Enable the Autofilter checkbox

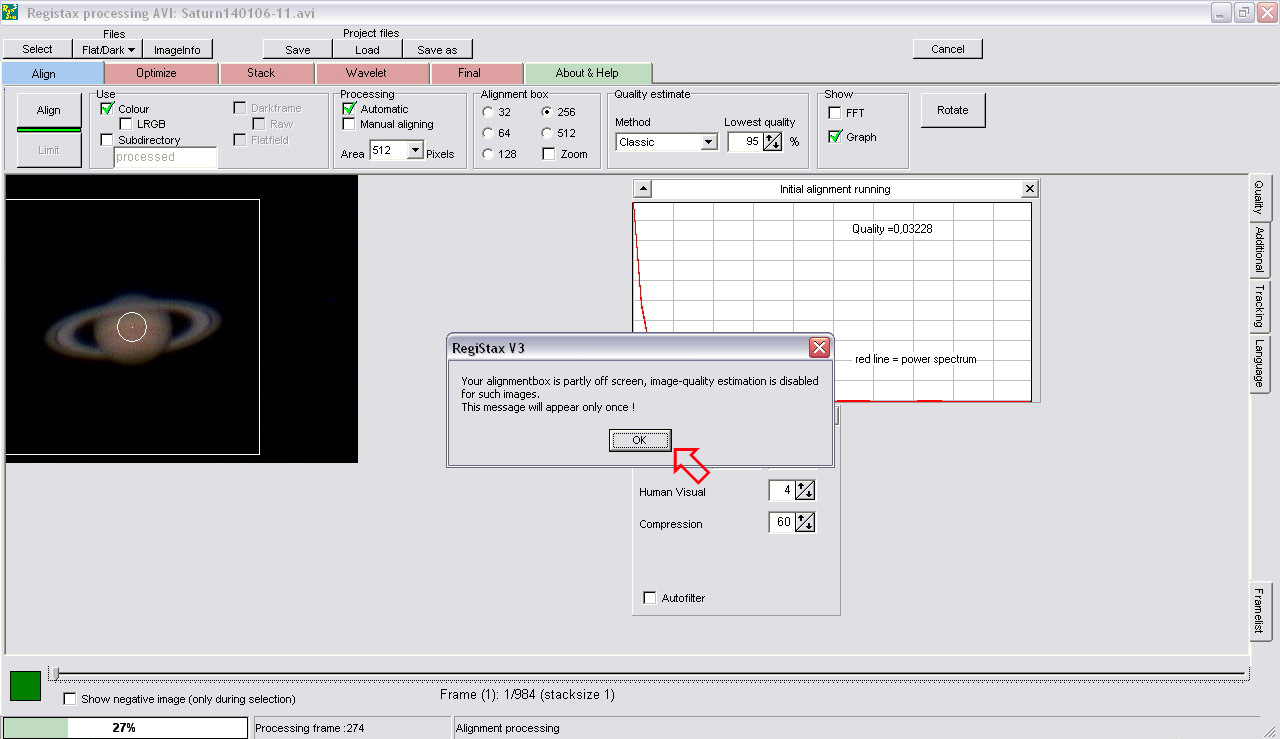[650, 598]
